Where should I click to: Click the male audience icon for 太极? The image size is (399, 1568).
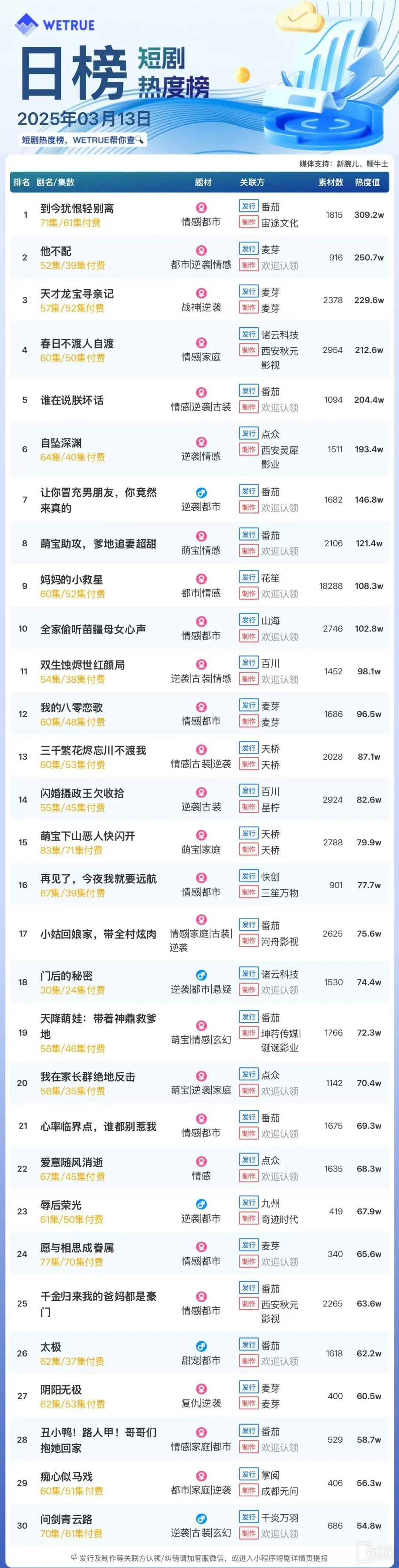pyautogui.click(x=201, y=1346)
